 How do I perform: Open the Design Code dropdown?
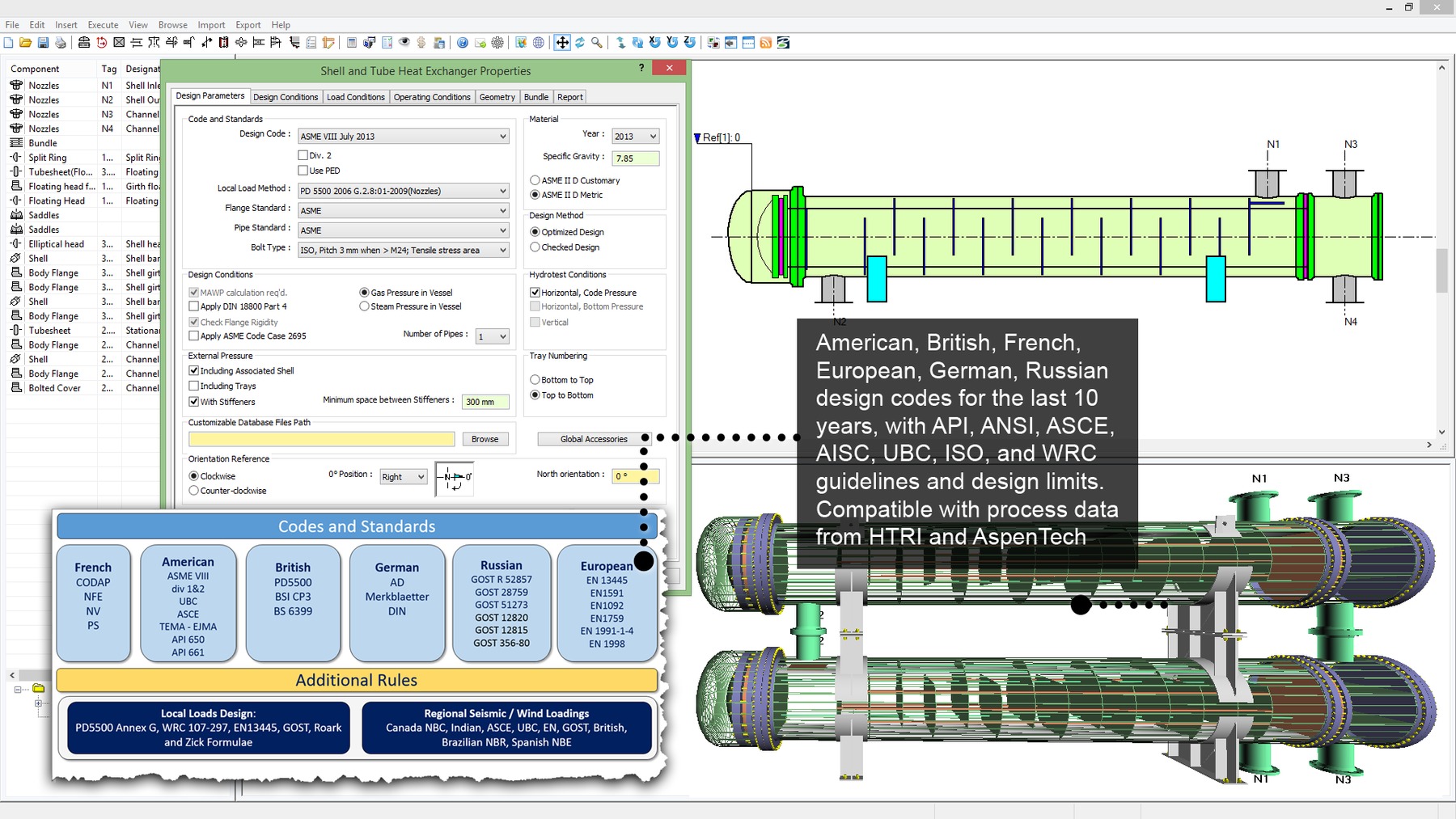(x=503, y=136)
